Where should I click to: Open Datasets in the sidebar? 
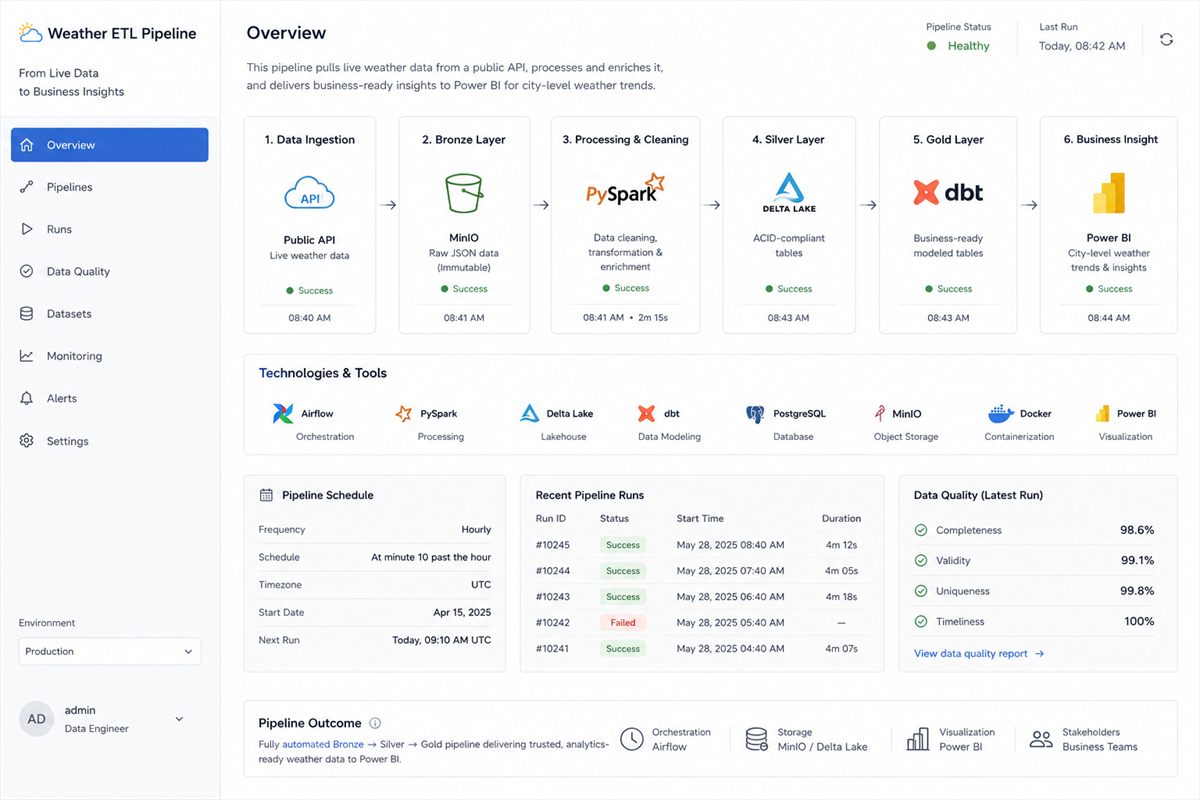[110, 314]
